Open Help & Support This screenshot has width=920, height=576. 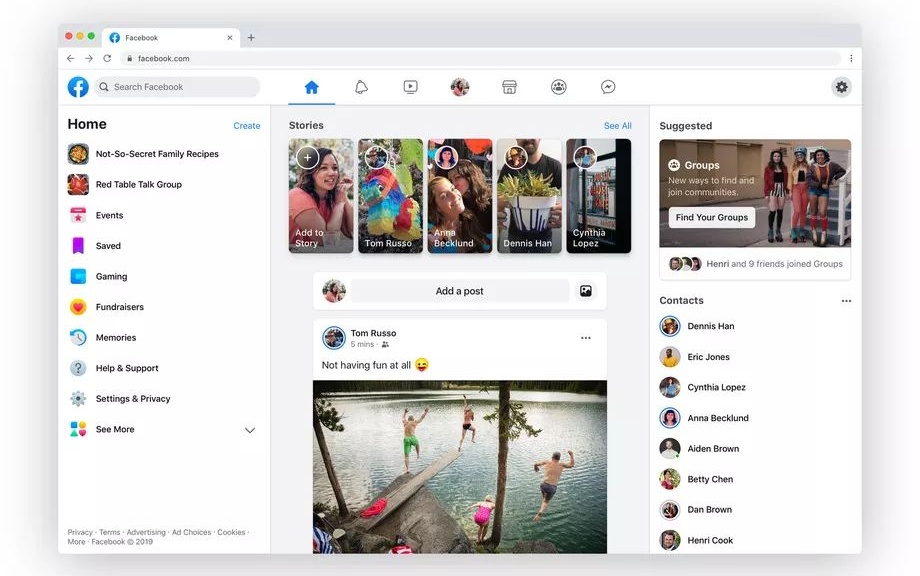point(127,368)
